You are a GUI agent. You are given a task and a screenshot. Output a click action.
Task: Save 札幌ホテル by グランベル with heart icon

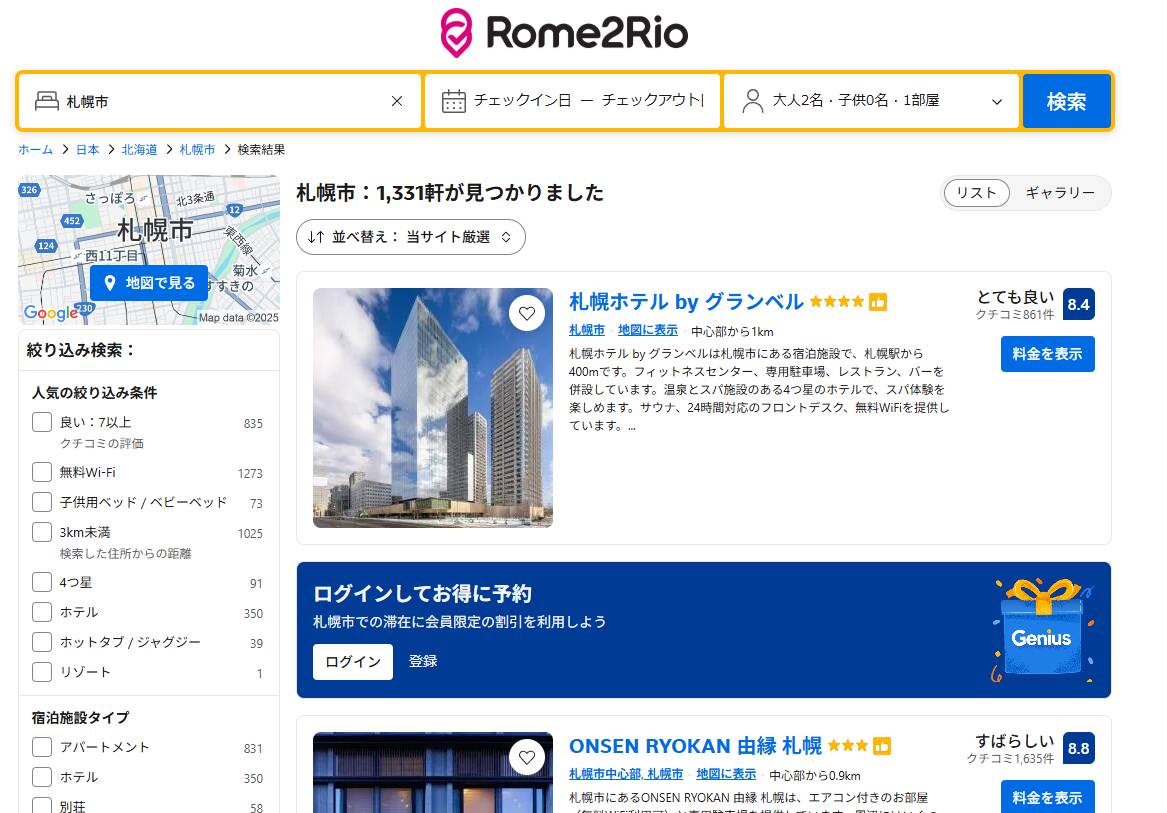(527, 313)
